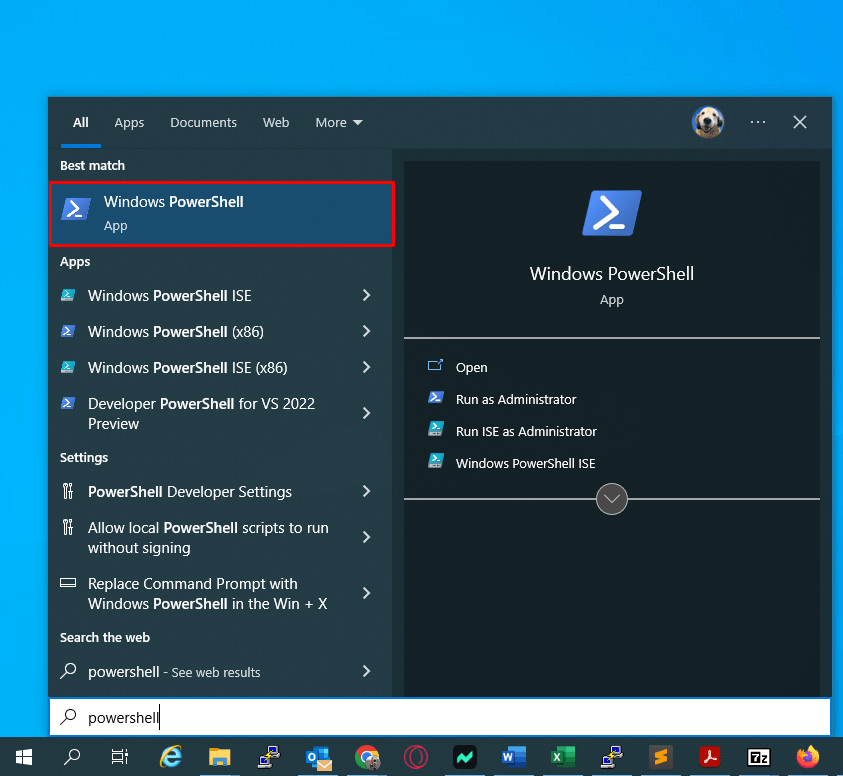This screenshot has width=843, height=776.
Task: Open Sublime Text from the taskbar
Action: coord(661,757)
